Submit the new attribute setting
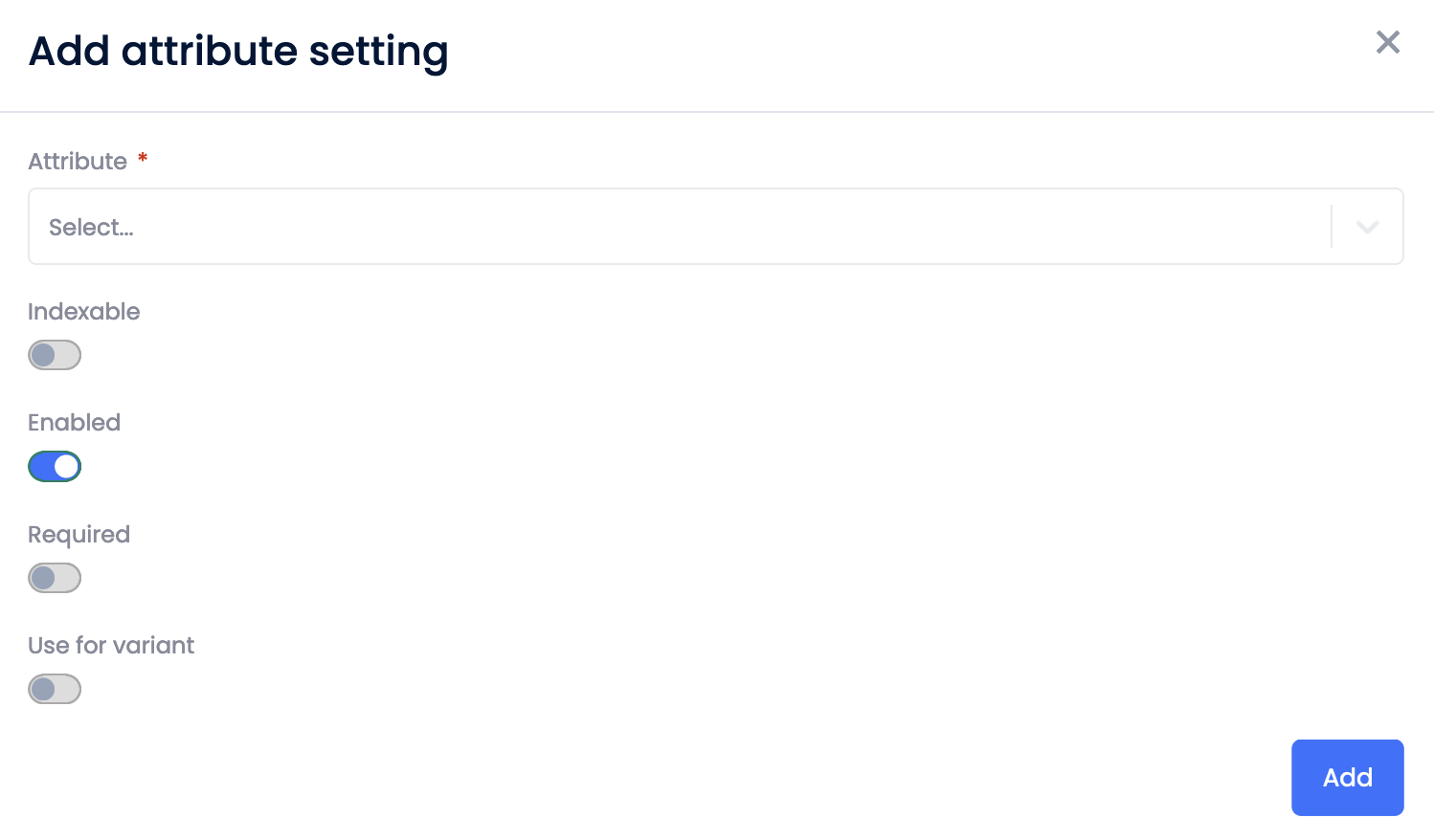1434x840 pixels. [1347, 777]
